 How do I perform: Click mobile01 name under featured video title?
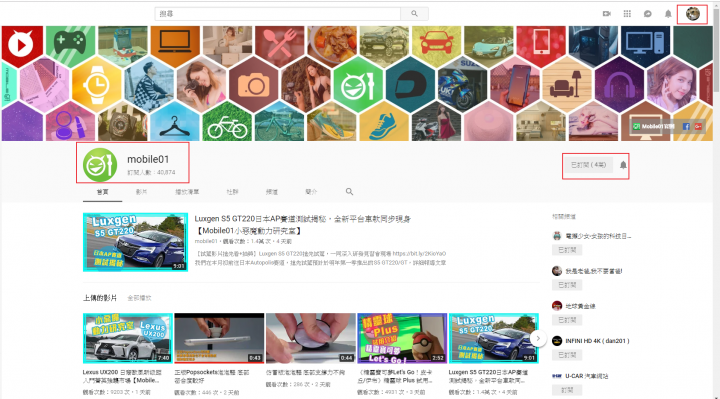(x=205, y=241)
